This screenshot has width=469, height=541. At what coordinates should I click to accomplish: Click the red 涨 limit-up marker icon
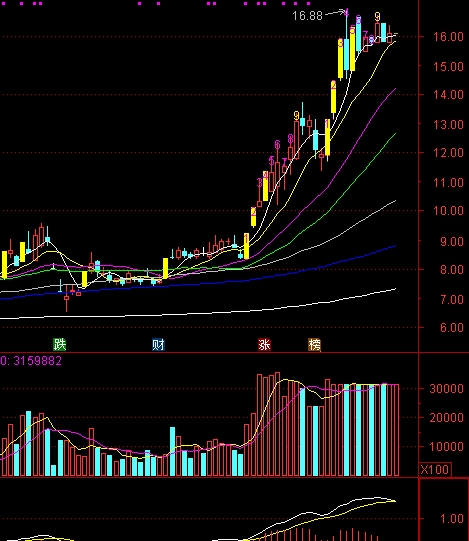pos(264,344)
